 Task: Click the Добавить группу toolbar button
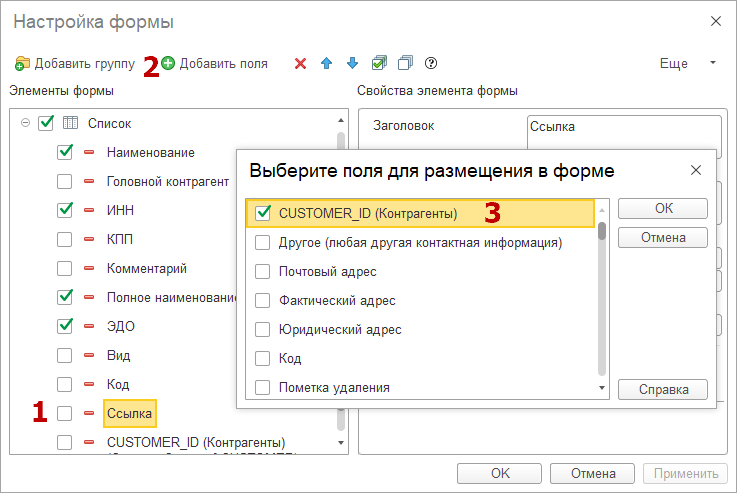pos(75,64)
